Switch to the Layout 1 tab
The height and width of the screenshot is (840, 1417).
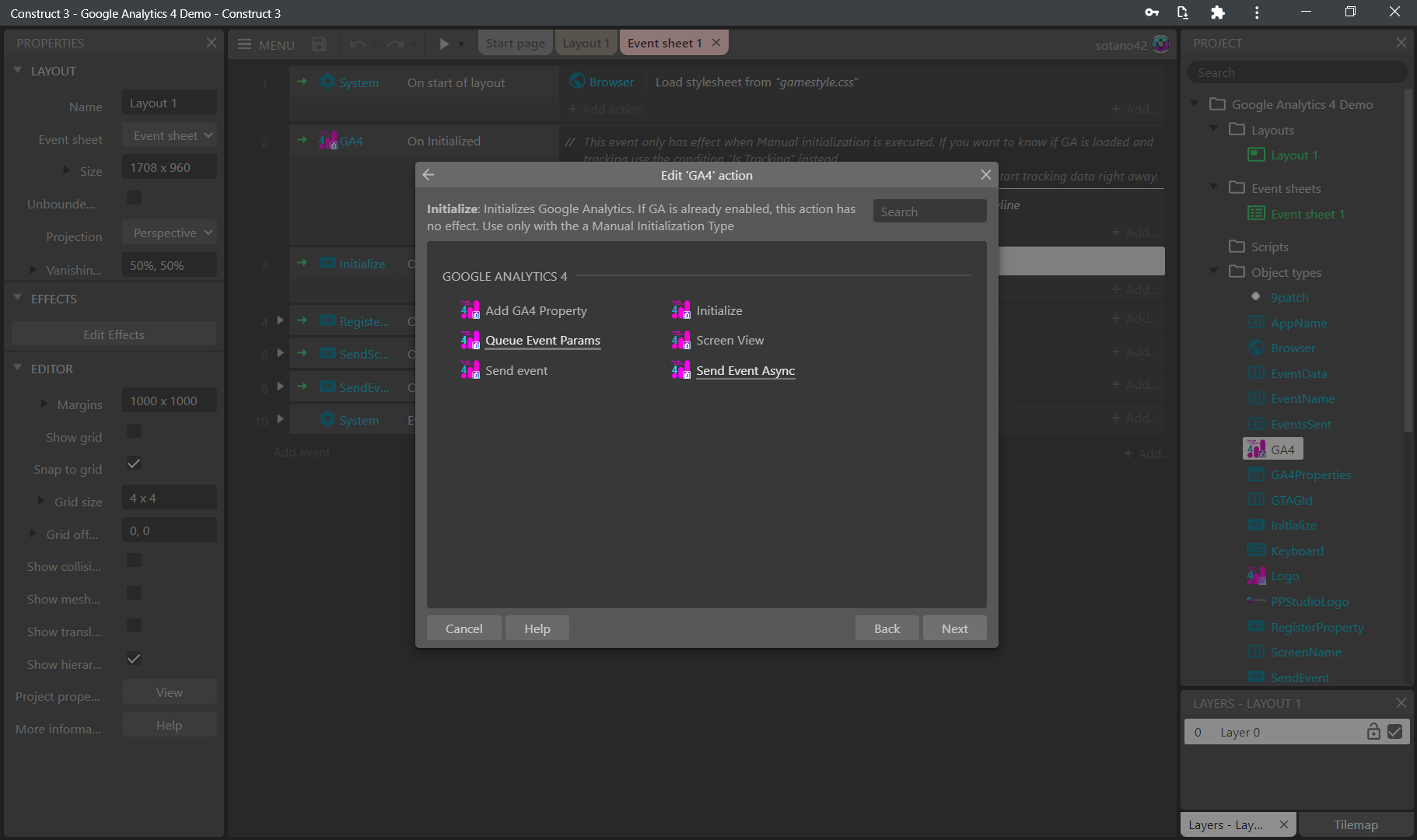click(x=586, y=43)
